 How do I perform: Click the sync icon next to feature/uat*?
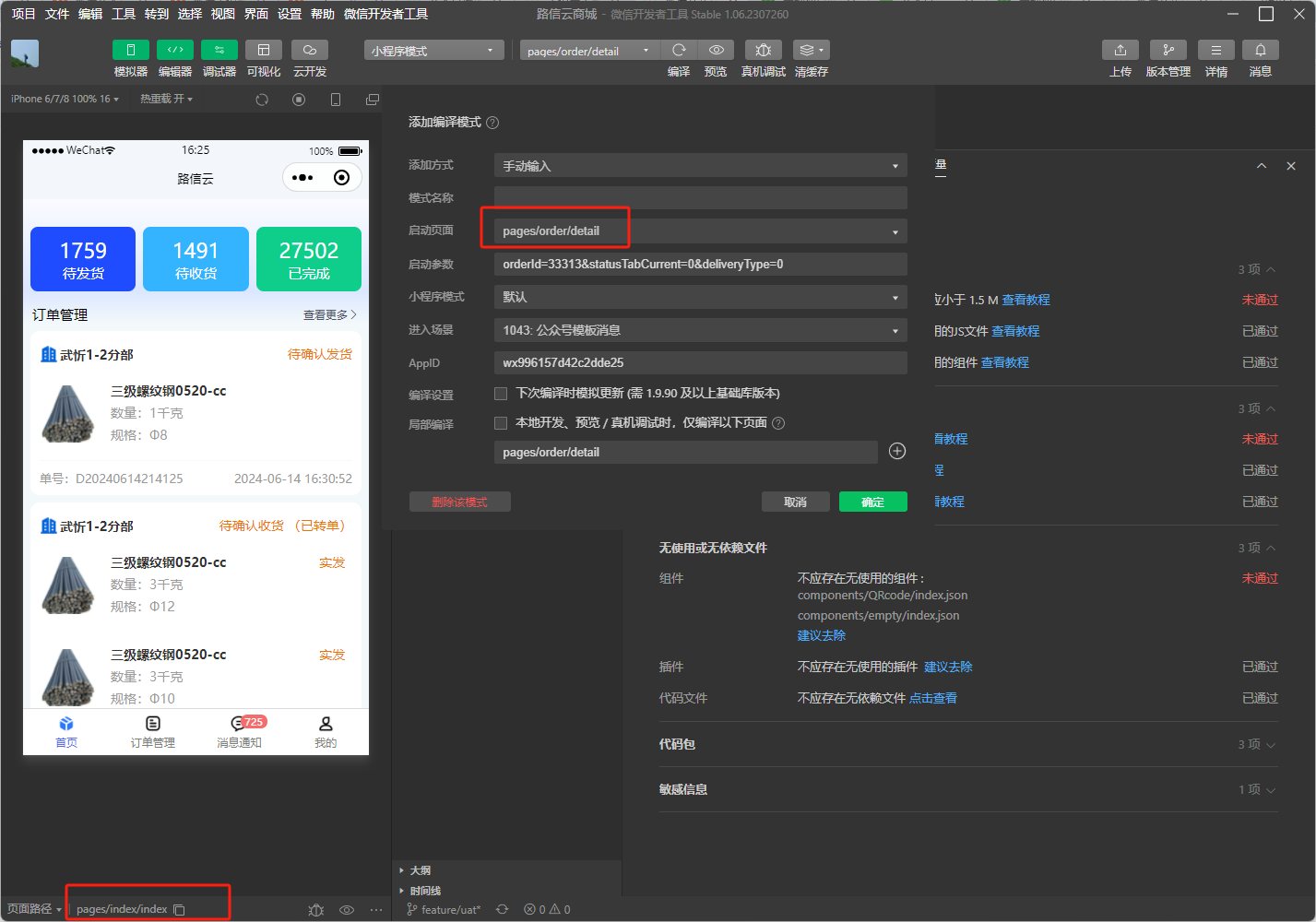click(502, 910)
